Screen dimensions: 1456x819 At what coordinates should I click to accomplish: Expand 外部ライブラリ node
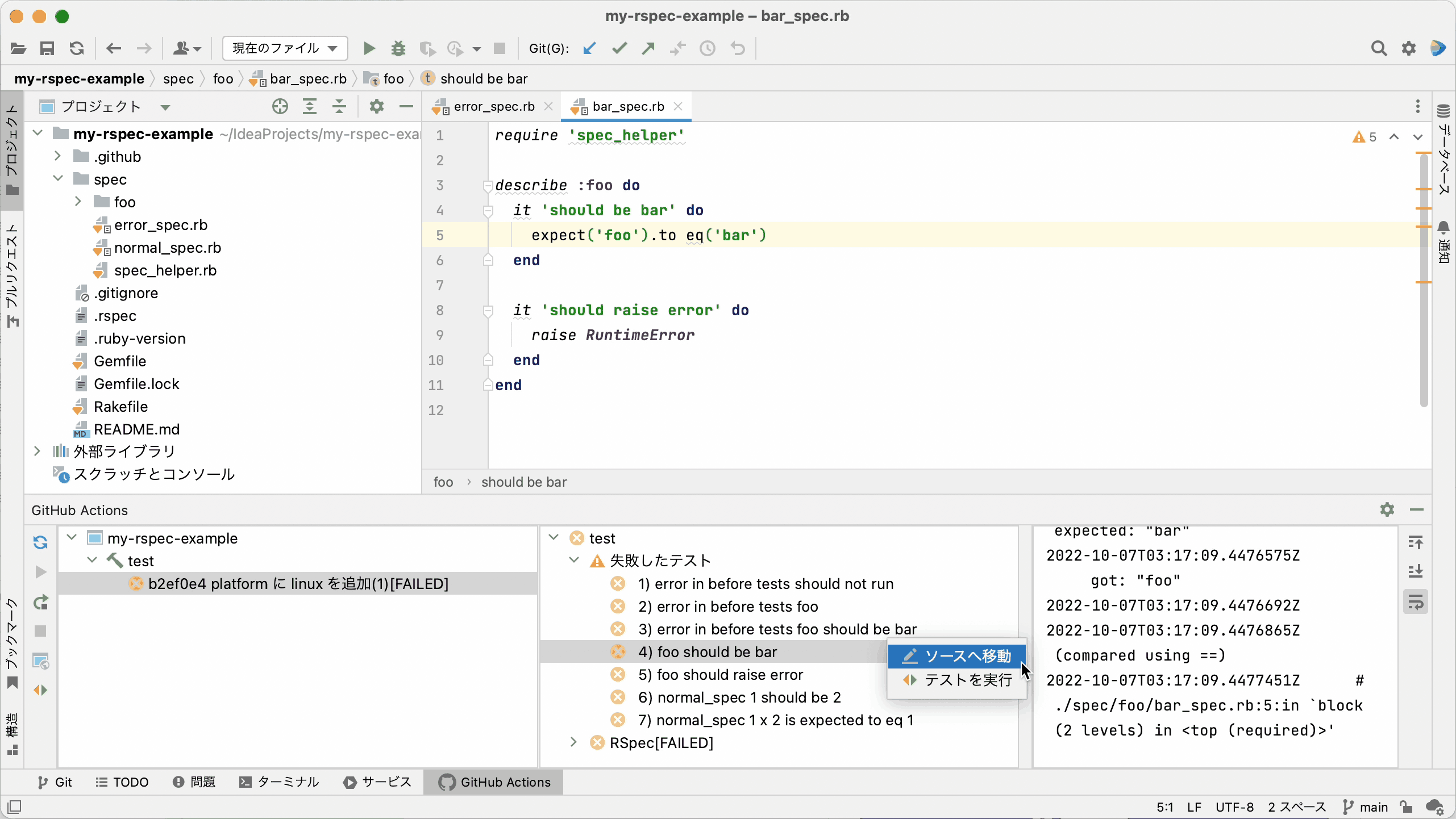click(x=37, y=451)
